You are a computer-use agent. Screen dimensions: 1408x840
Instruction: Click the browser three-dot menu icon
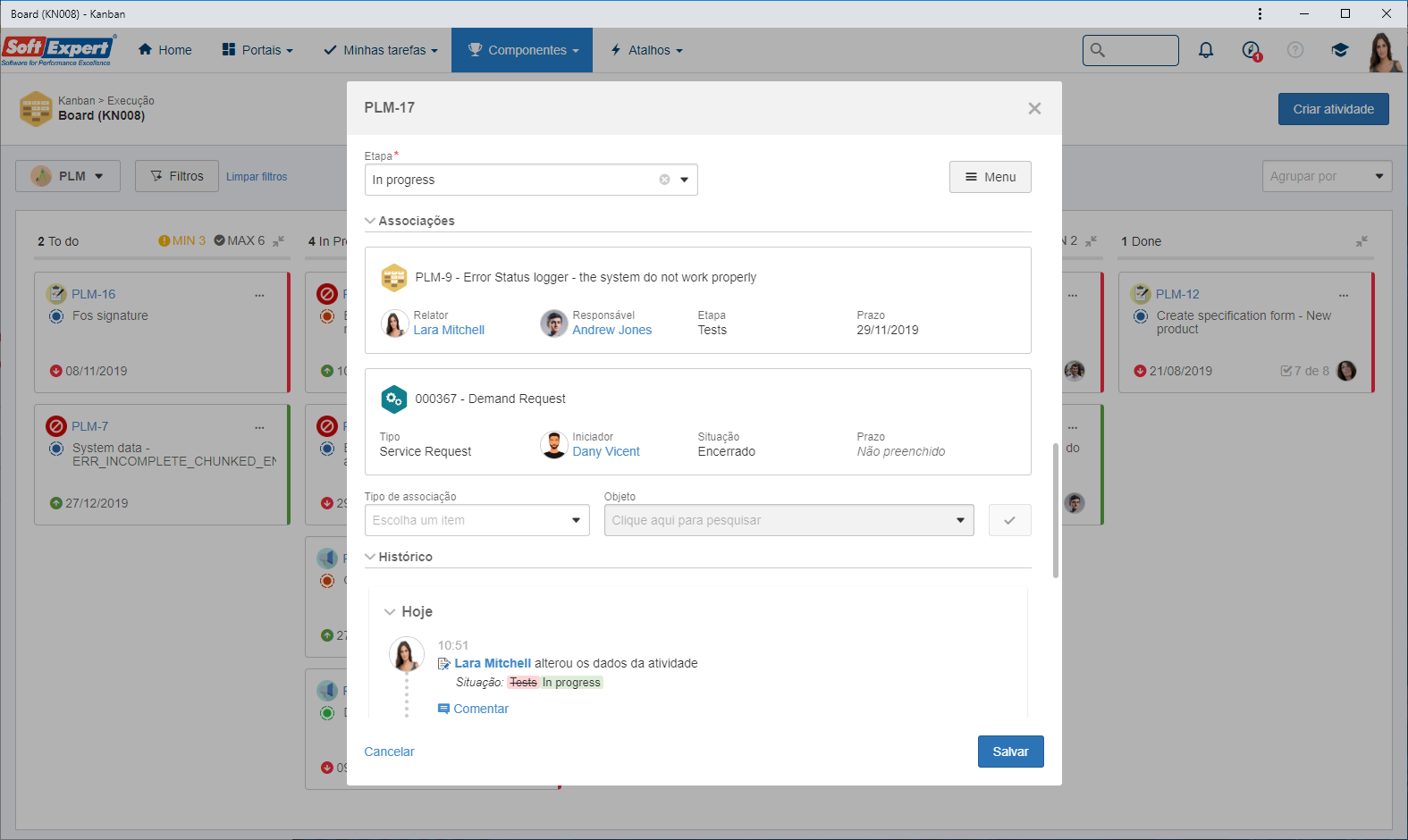[x=1260, y=13]
